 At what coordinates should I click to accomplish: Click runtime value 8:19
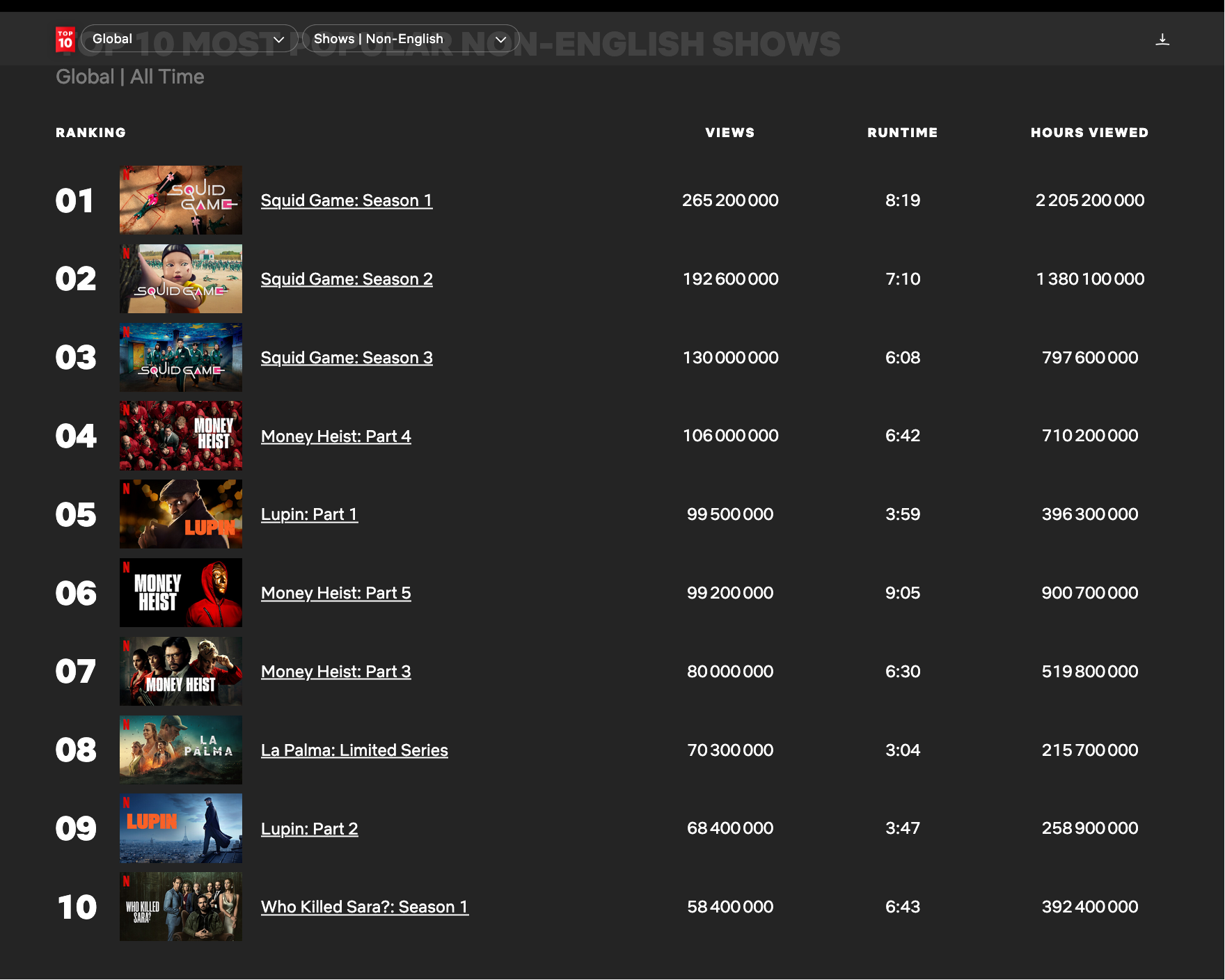click(903, 200)
